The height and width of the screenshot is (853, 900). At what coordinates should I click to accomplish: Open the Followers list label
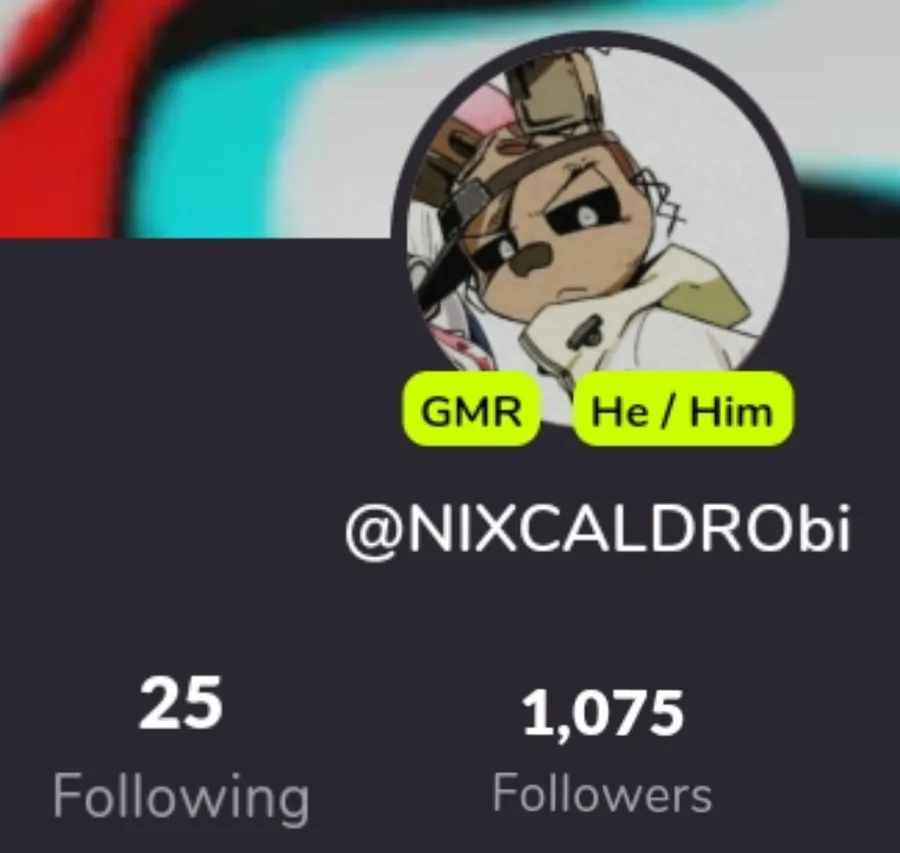coord(603,794)
